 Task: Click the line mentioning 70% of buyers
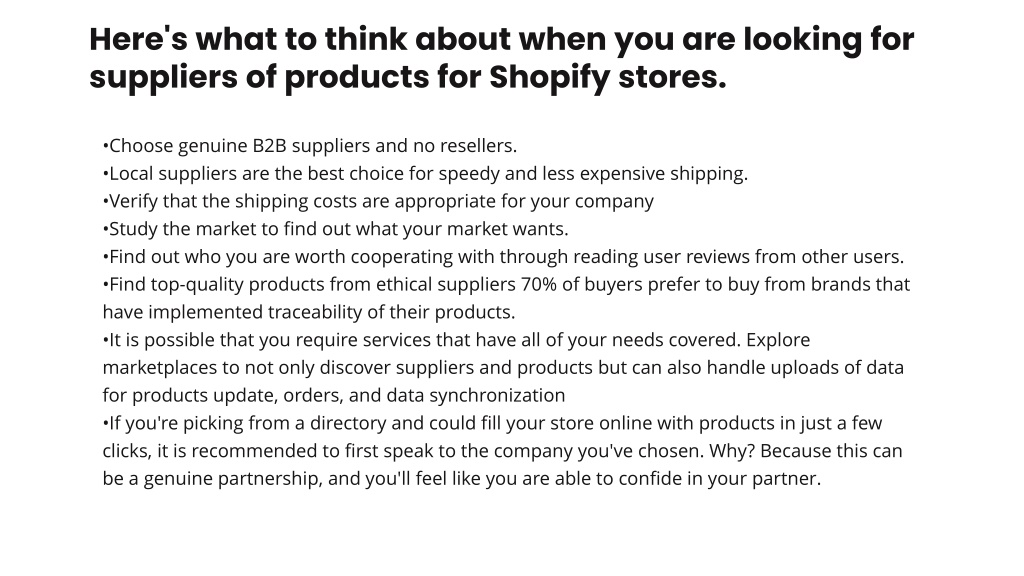pos(506,285)
